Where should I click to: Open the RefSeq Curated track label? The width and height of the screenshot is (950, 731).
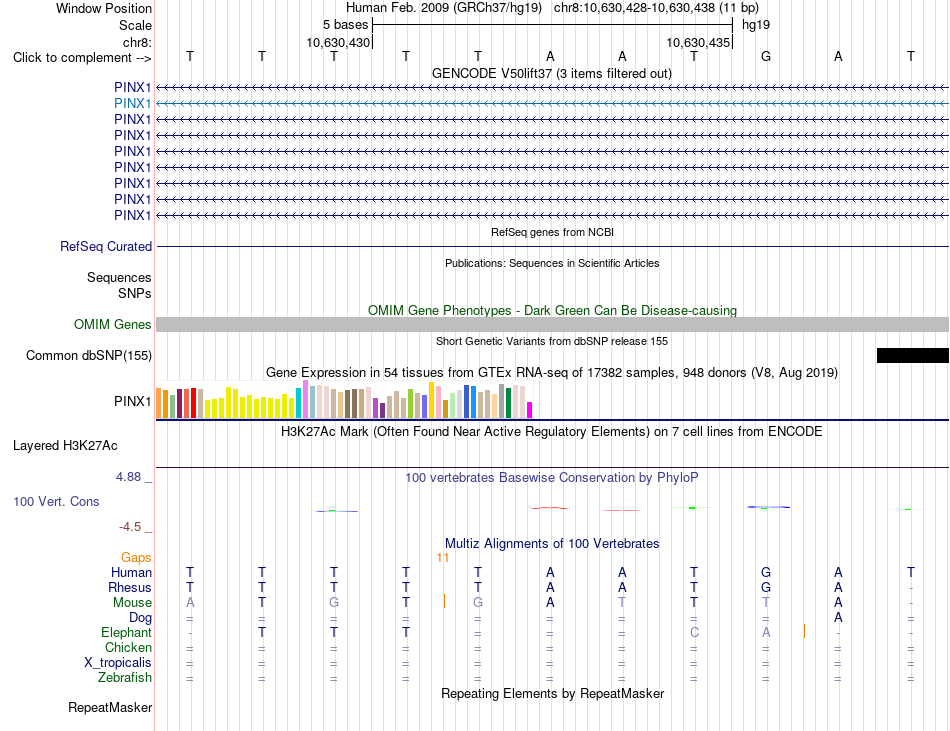click(x=105, y=246)
